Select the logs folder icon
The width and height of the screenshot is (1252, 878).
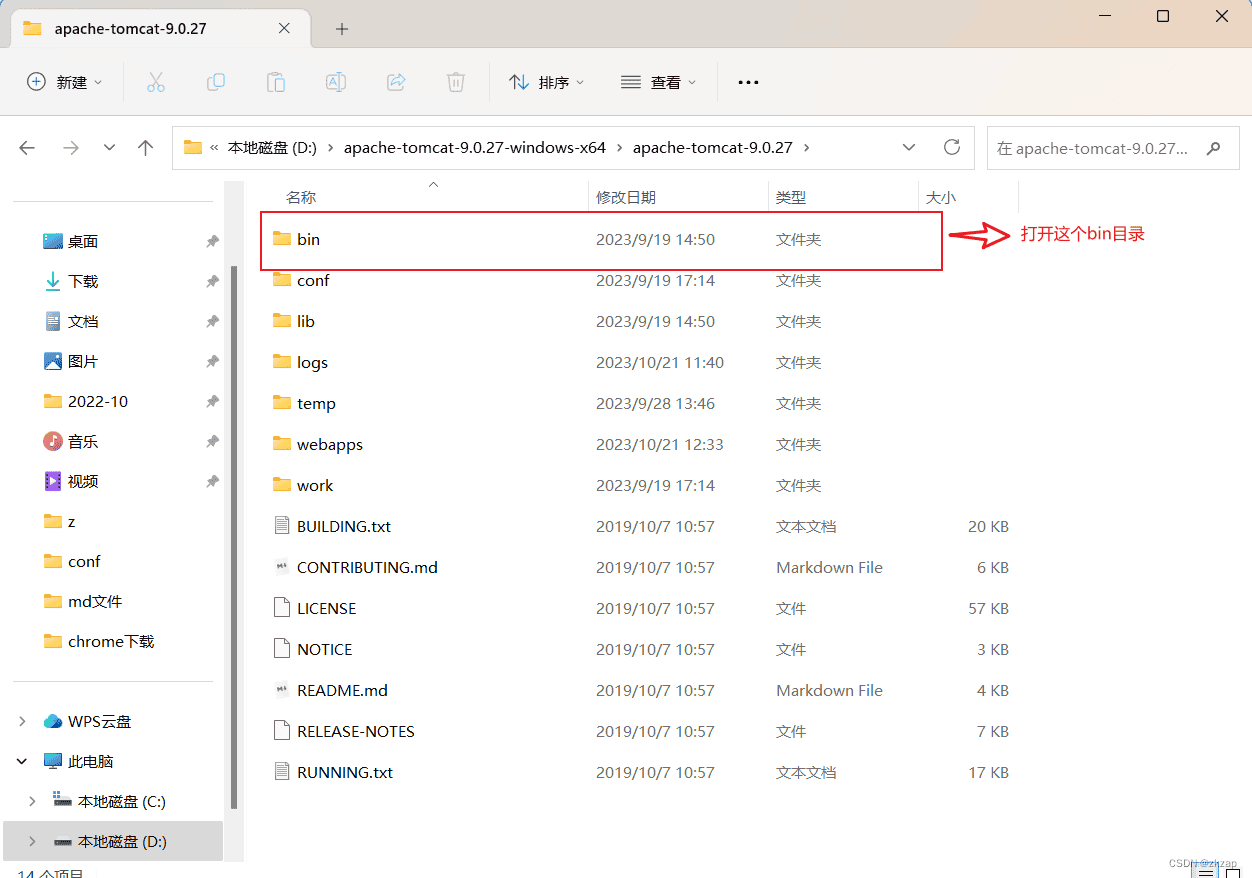[x=282, y=362]
